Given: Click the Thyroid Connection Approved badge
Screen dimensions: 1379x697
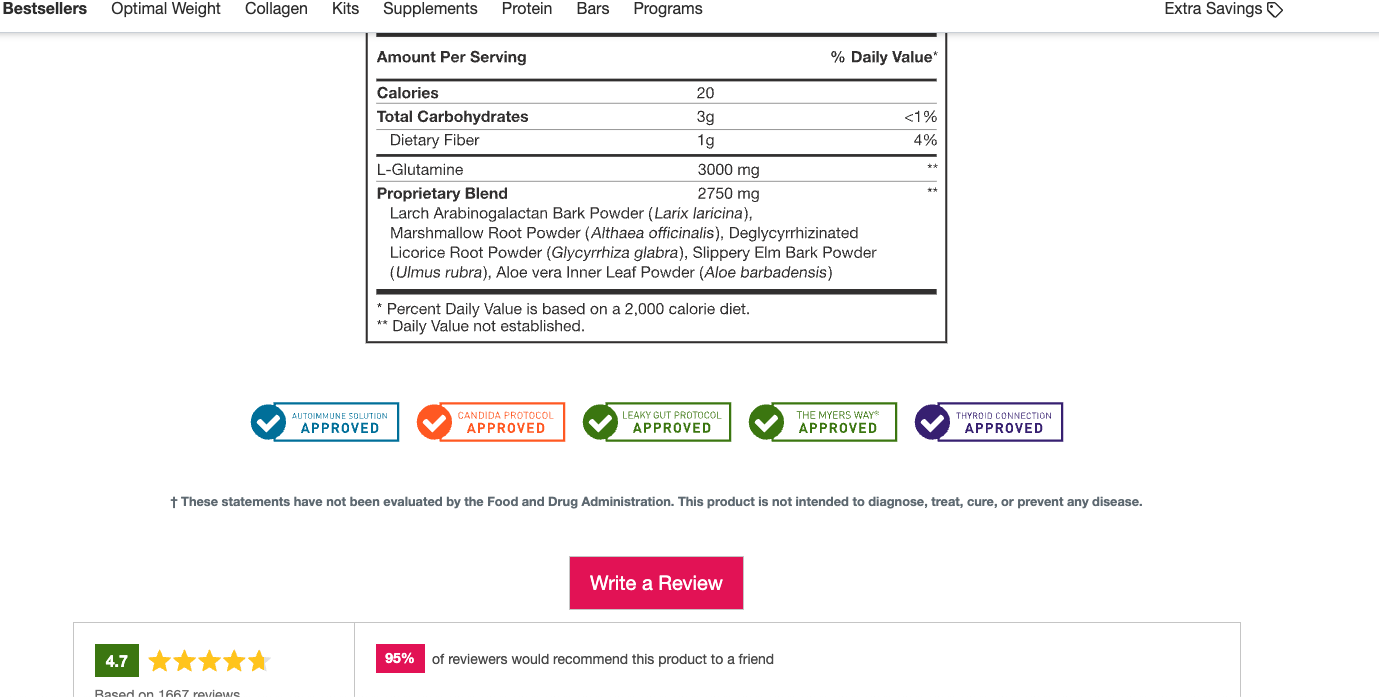Looking at the screenshot, I should pos(989,422).
